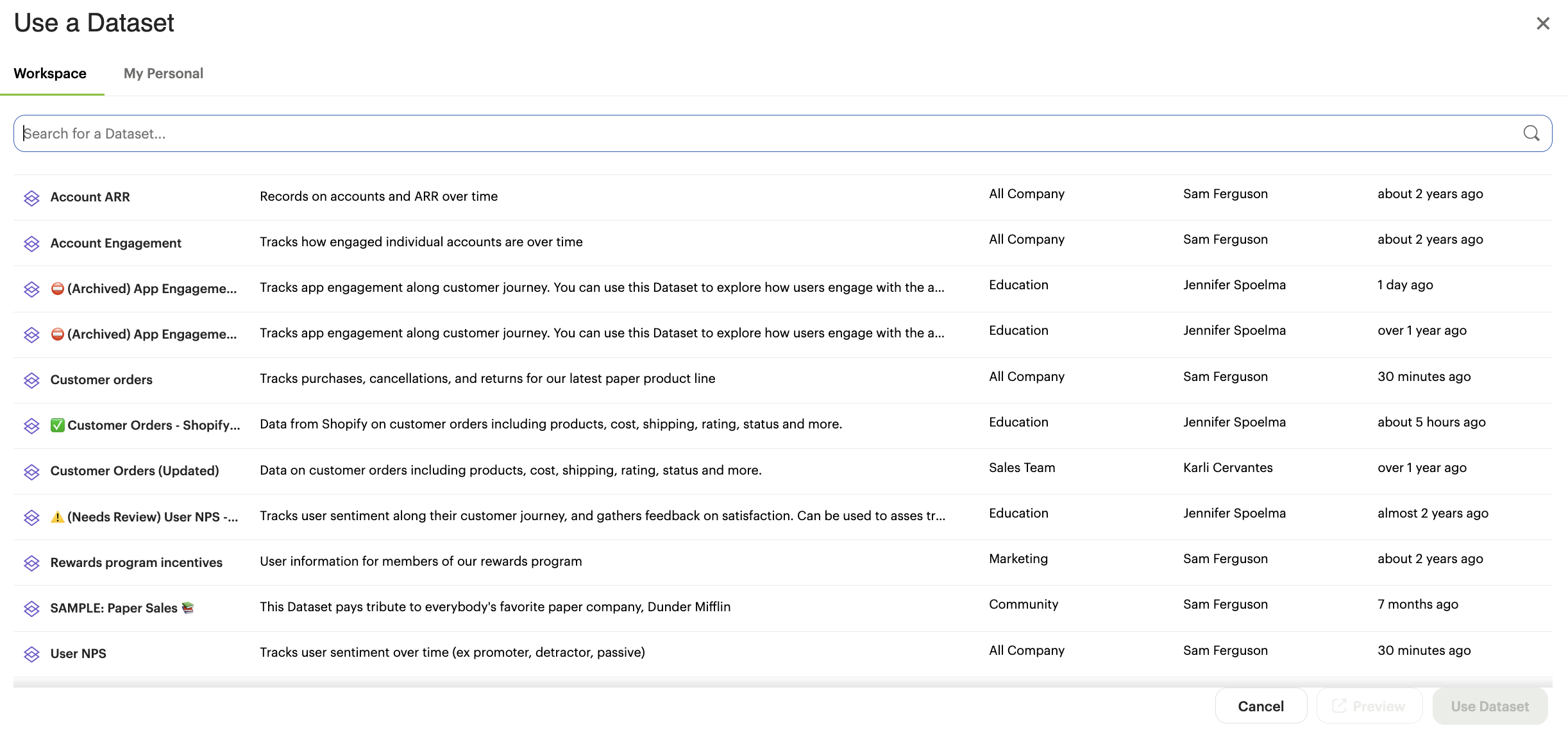The width and height of the screenshot is (1568, 744).
Task: Click the dataset icon beside Customer Orders (Updated)
Action: 31,471
